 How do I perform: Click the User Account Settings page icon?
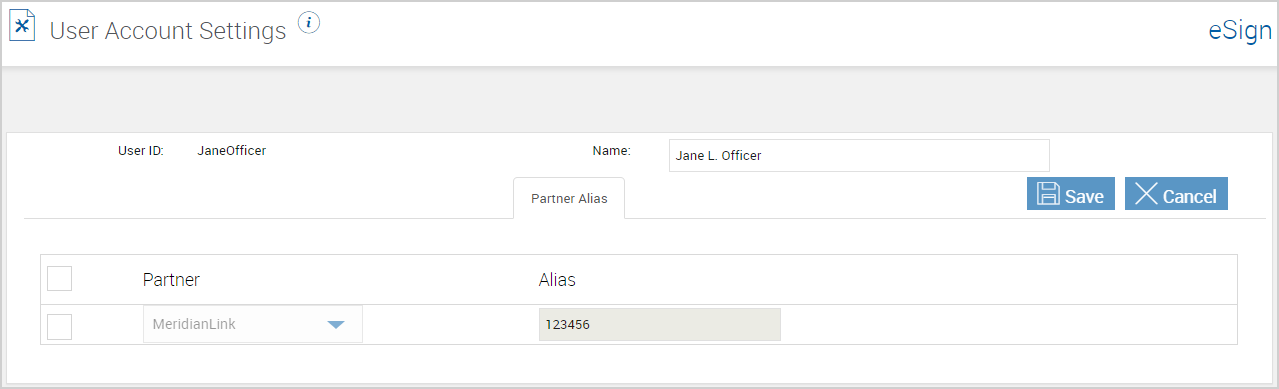[22, 27]
